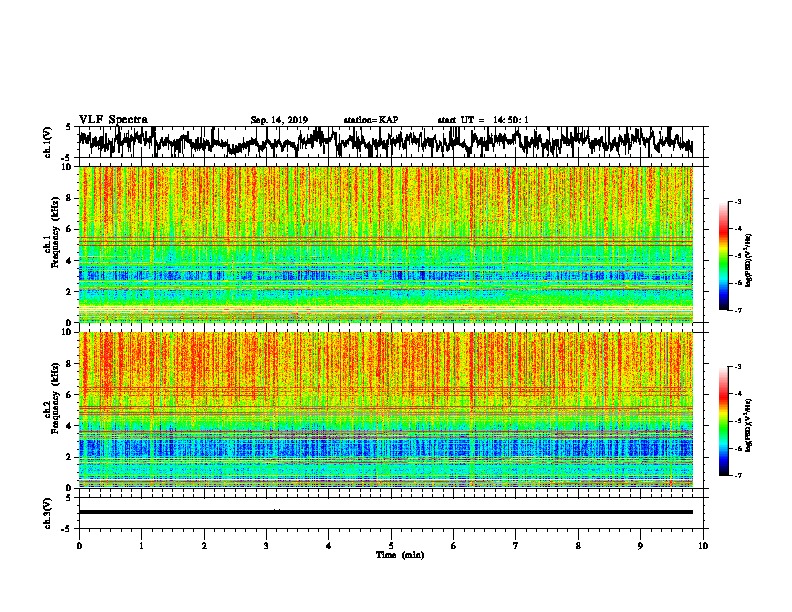Click the "-3" label on ch.1 color bar
Screen dimensions: 792x612
[x=737, y=201]
